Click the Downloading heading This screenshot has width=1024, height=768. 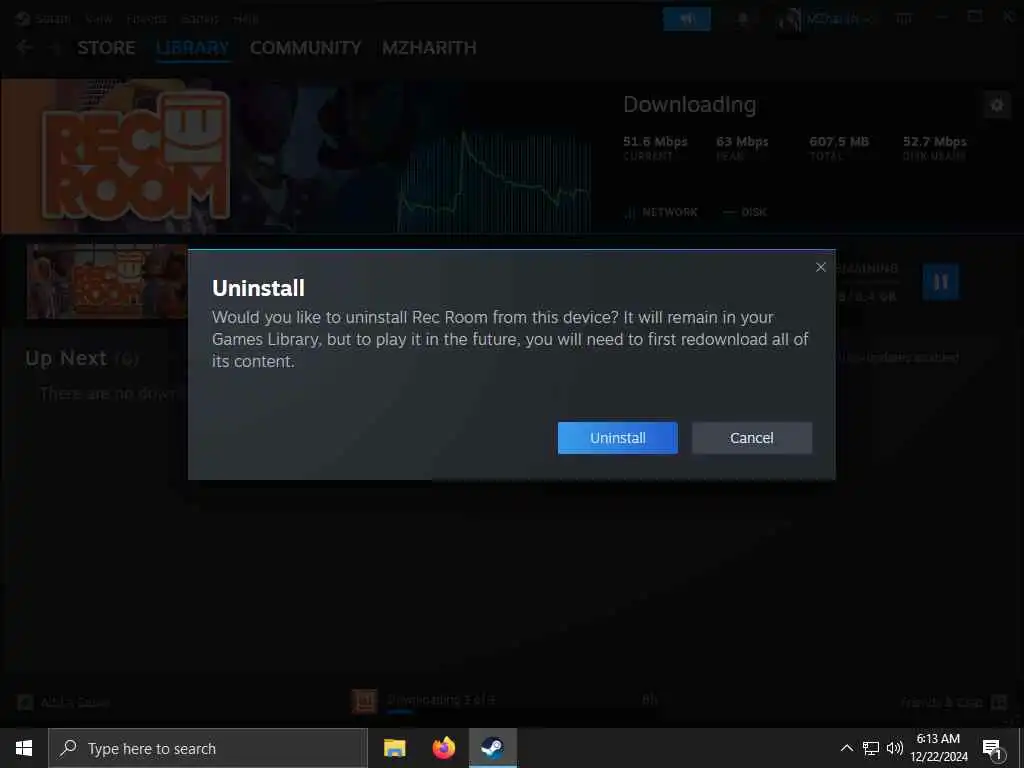click(x=690, y=104)
